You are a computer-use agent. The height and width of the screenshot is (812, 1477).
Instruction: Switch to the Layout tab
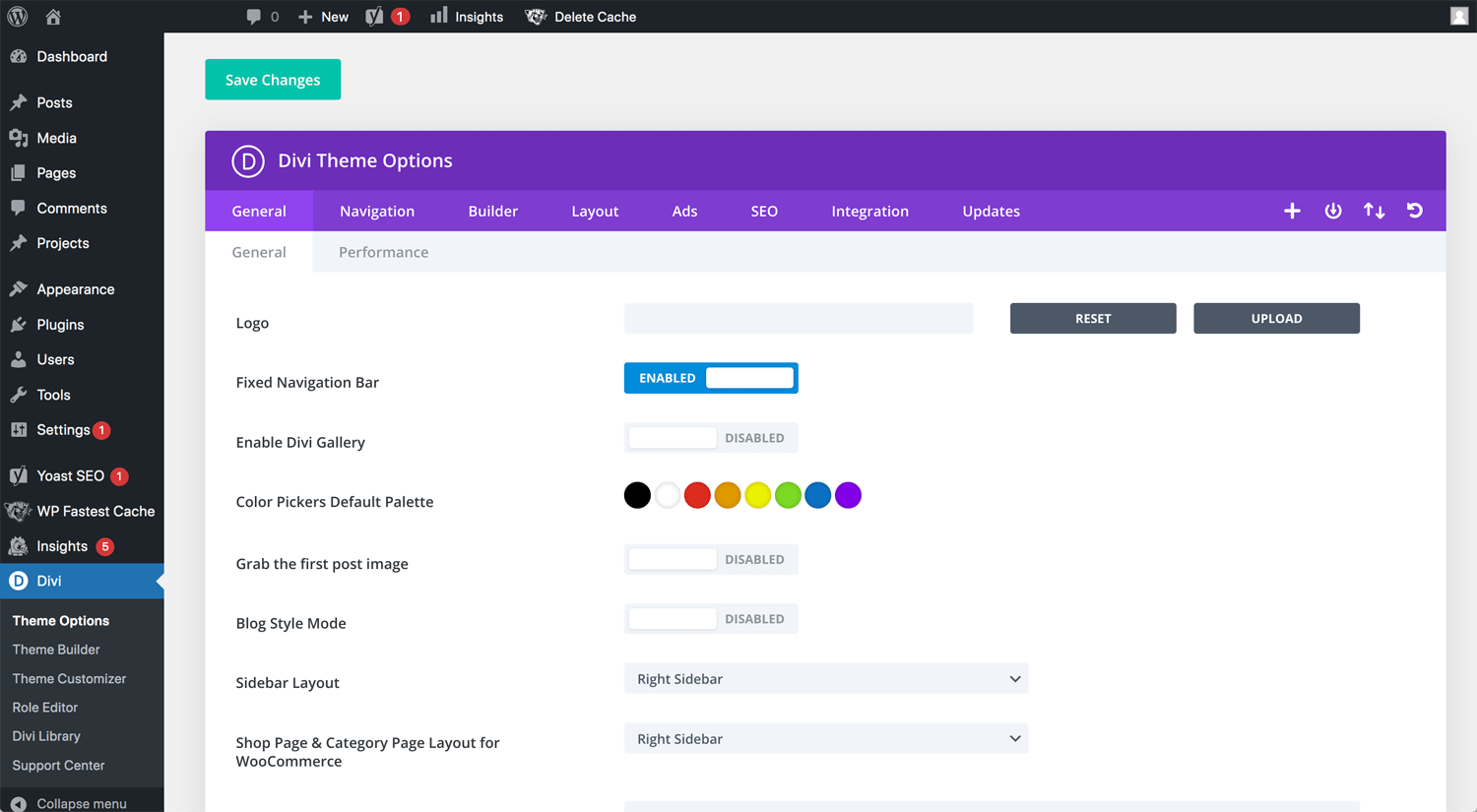595,211
